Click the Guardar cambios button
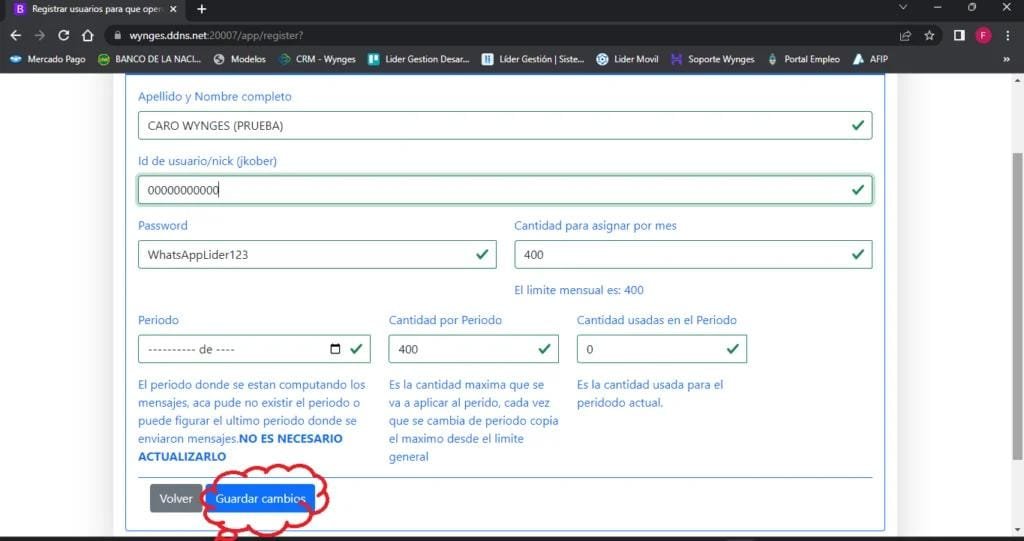Screen dimensions: 1024x541 pos(260,498)
